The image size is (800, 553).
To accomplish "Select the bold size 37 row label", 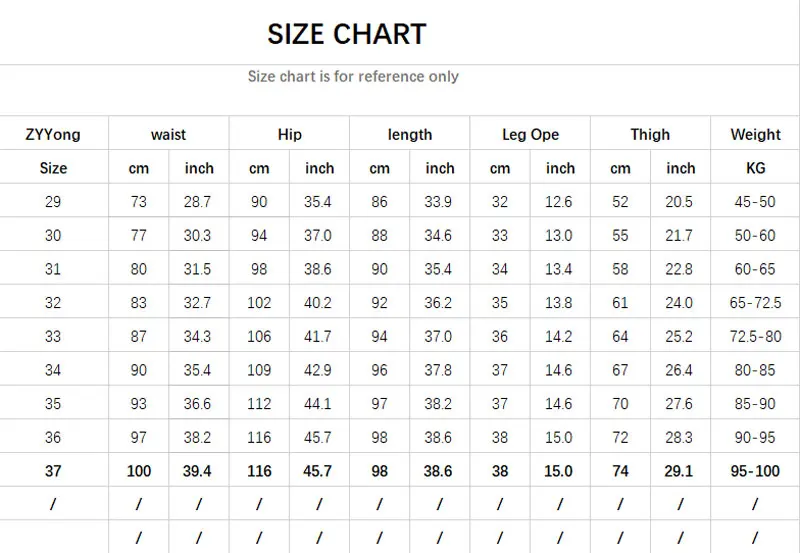I will pos(53,471).
